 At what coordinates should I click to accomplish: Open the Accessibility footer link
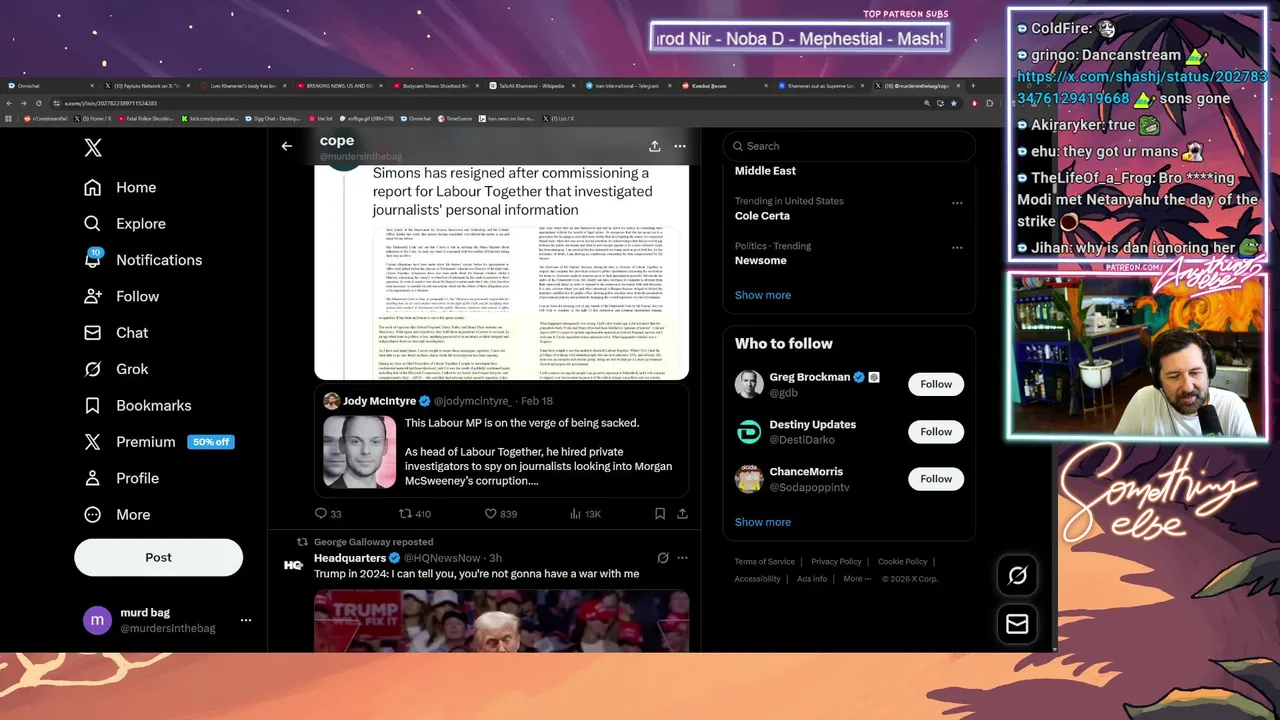pos(758,579)
